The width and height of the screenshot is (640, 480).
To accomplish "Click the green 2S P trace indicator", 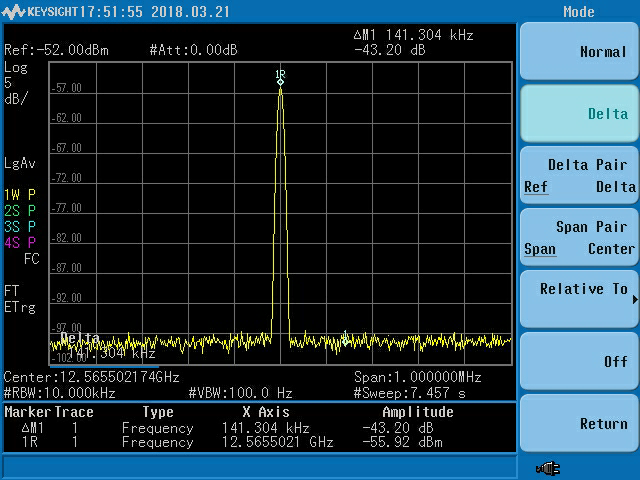I will [20, 211].
